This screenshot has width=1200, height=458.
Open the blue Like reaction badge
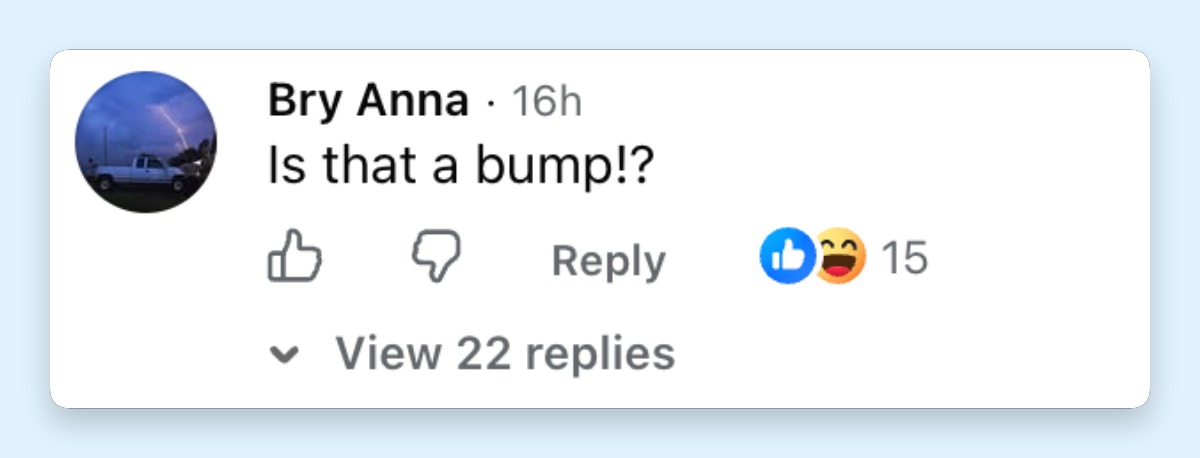(786, 257)
